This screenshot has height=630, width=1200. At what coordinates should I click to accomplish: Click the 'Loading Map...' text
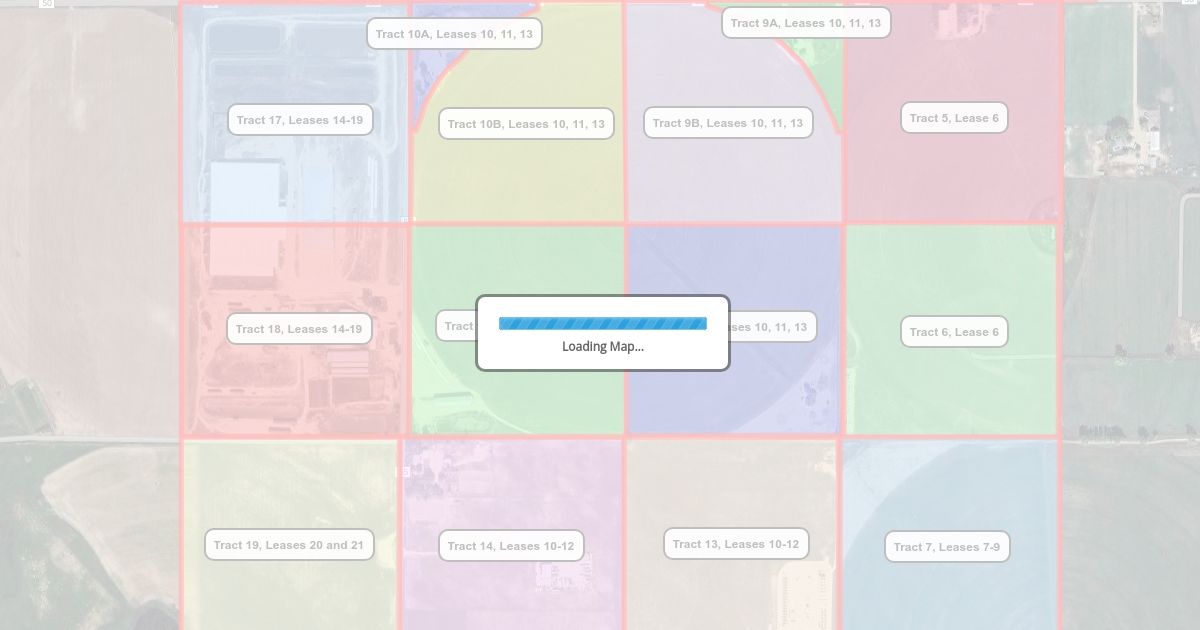pyautogui.click(x=603, y=347)
